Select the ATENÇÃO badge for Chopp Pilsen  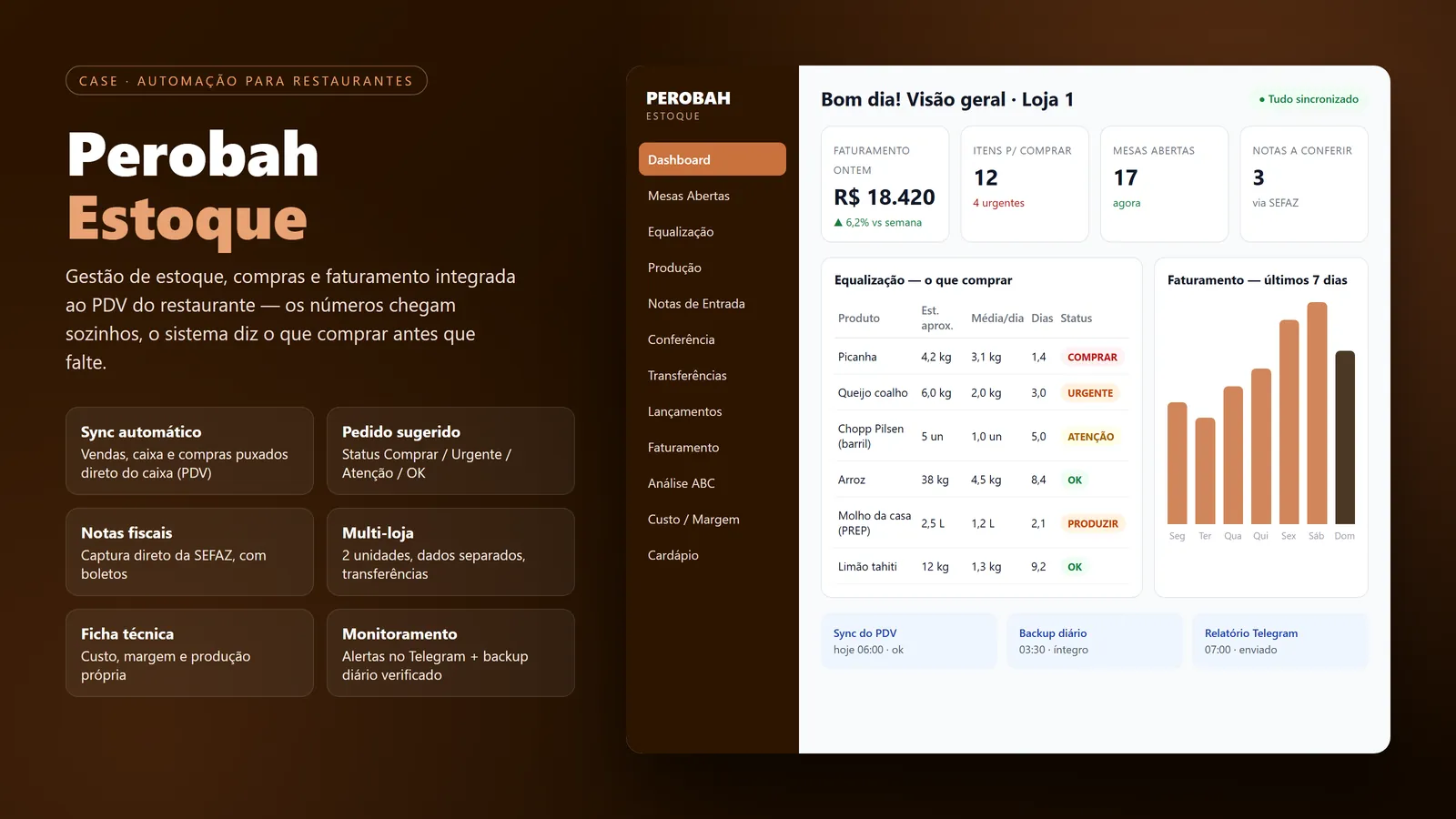[1090, 437]
